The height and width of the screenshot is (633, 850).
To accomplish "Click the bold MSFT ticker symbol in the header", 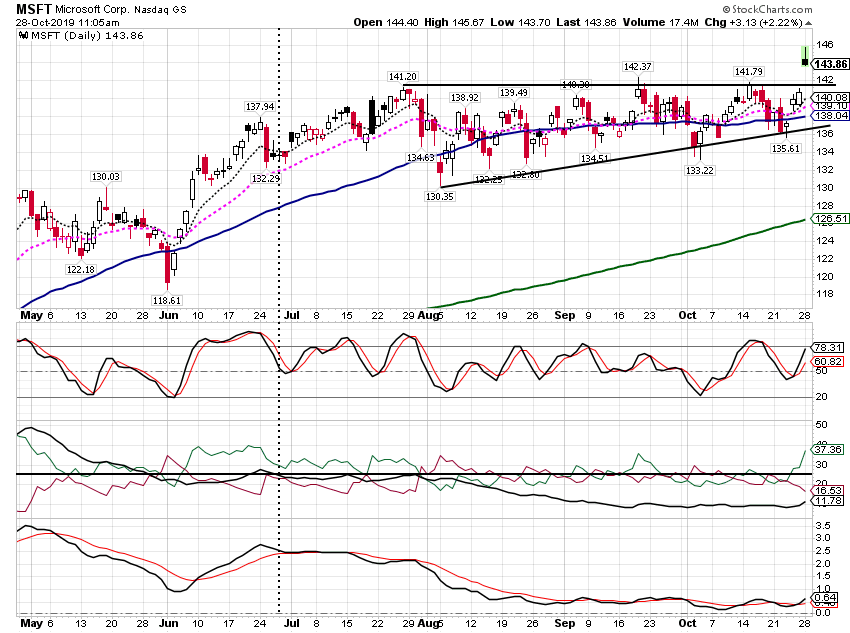I will (34, 9).
